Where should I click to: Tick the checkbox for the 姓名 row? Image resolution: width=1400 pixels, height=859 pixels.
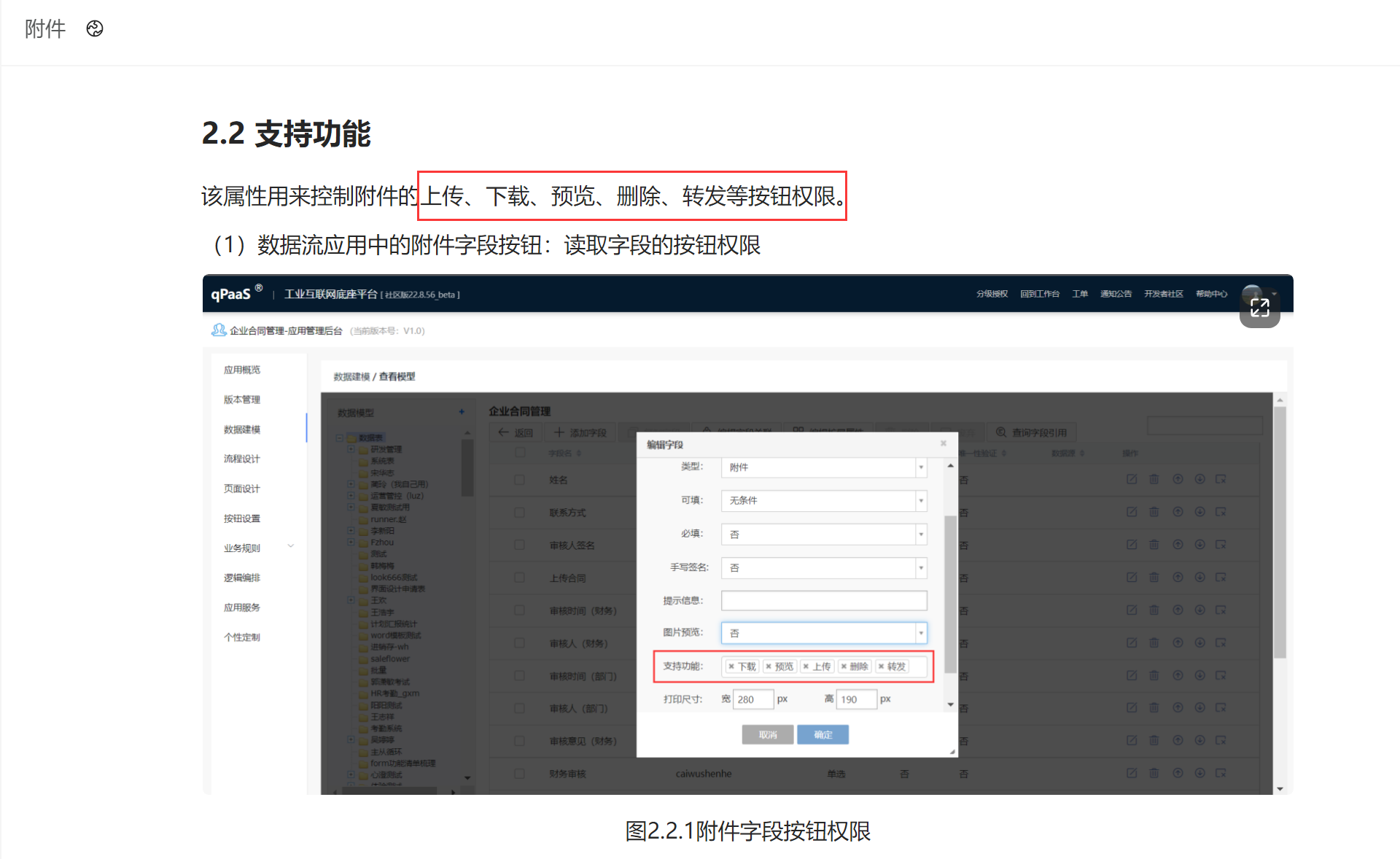pos(519,480)
